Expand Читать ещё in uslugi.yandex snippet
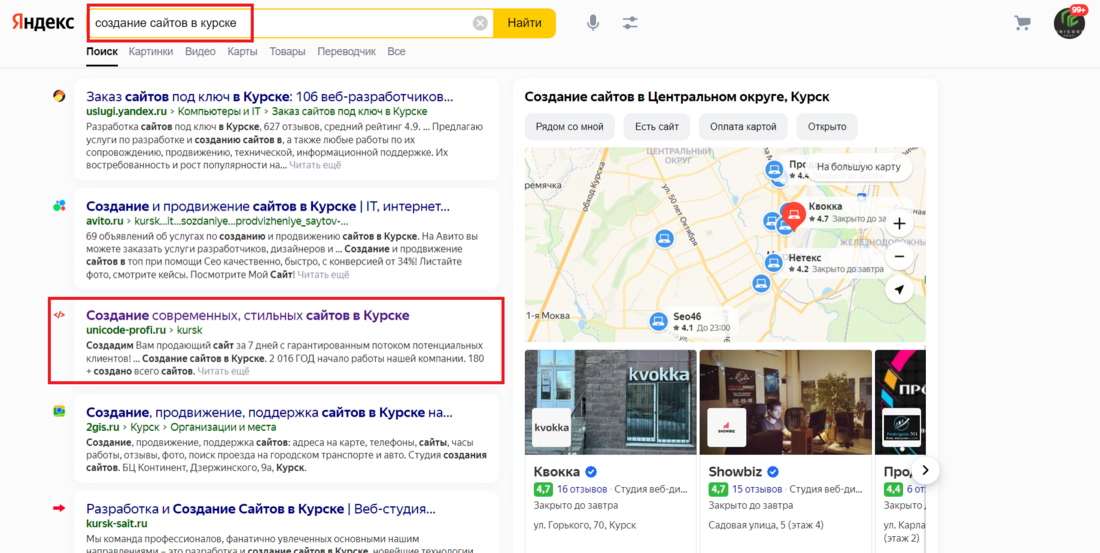1100x553 pixels. click(315, 165)
